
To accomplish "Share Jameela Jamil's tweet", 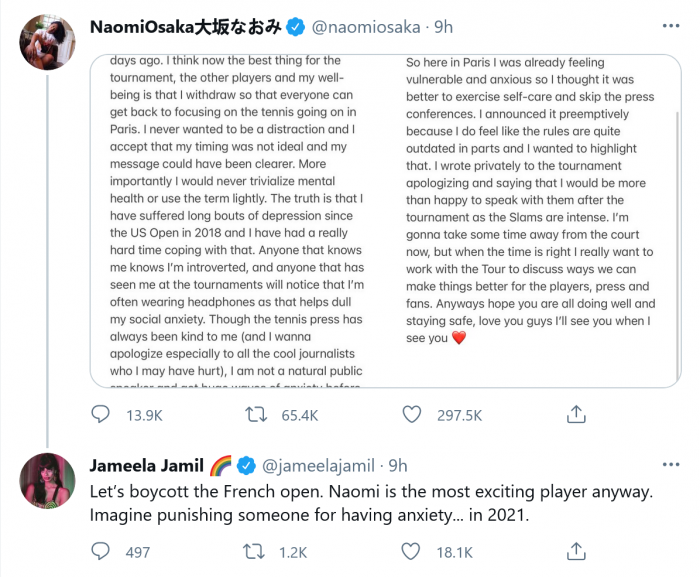I will click(576, 551).
